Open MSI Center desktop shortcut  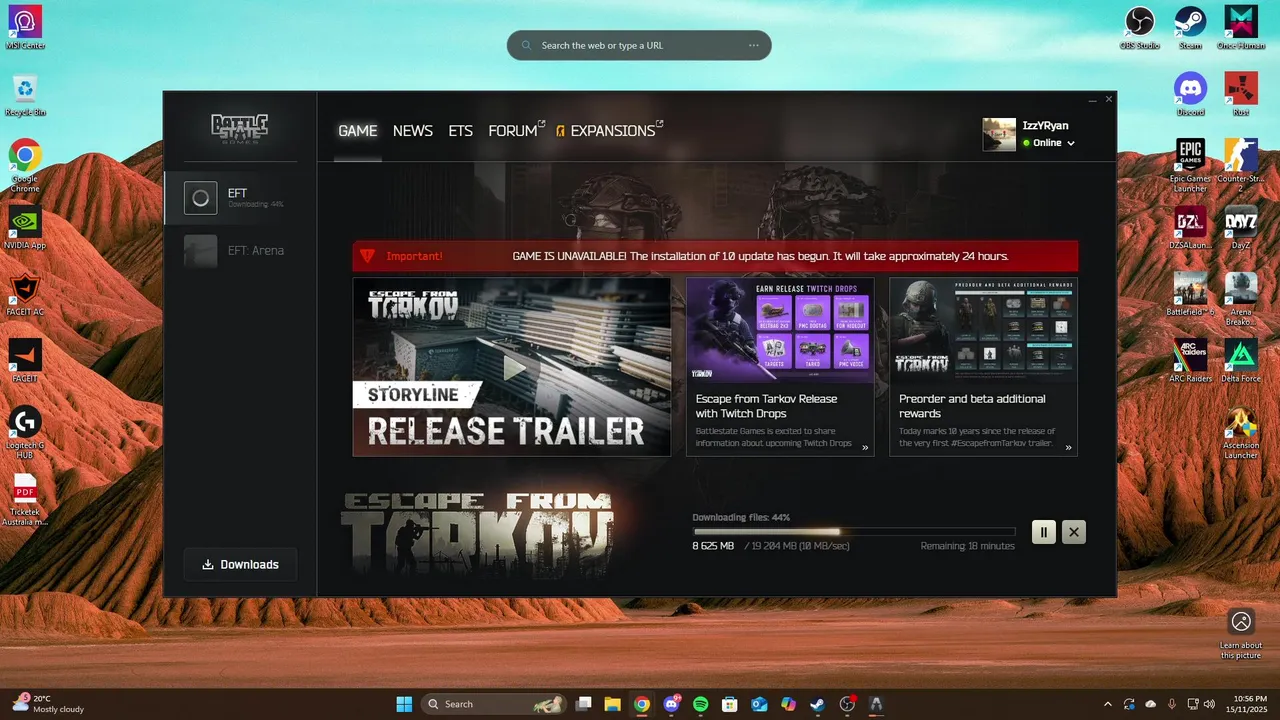(x=25, y=28)
